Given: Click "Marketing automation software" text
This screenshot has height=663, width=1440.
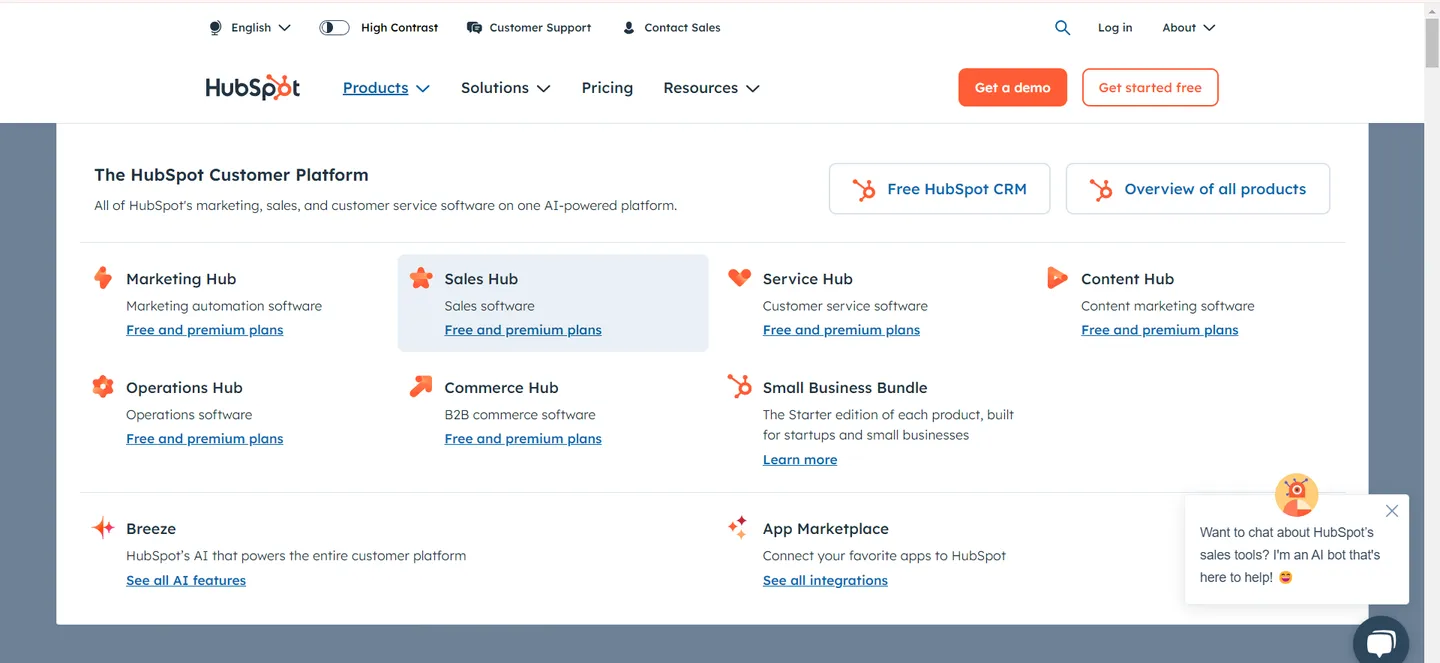Looking at the screenshot, I should (224, 306).
